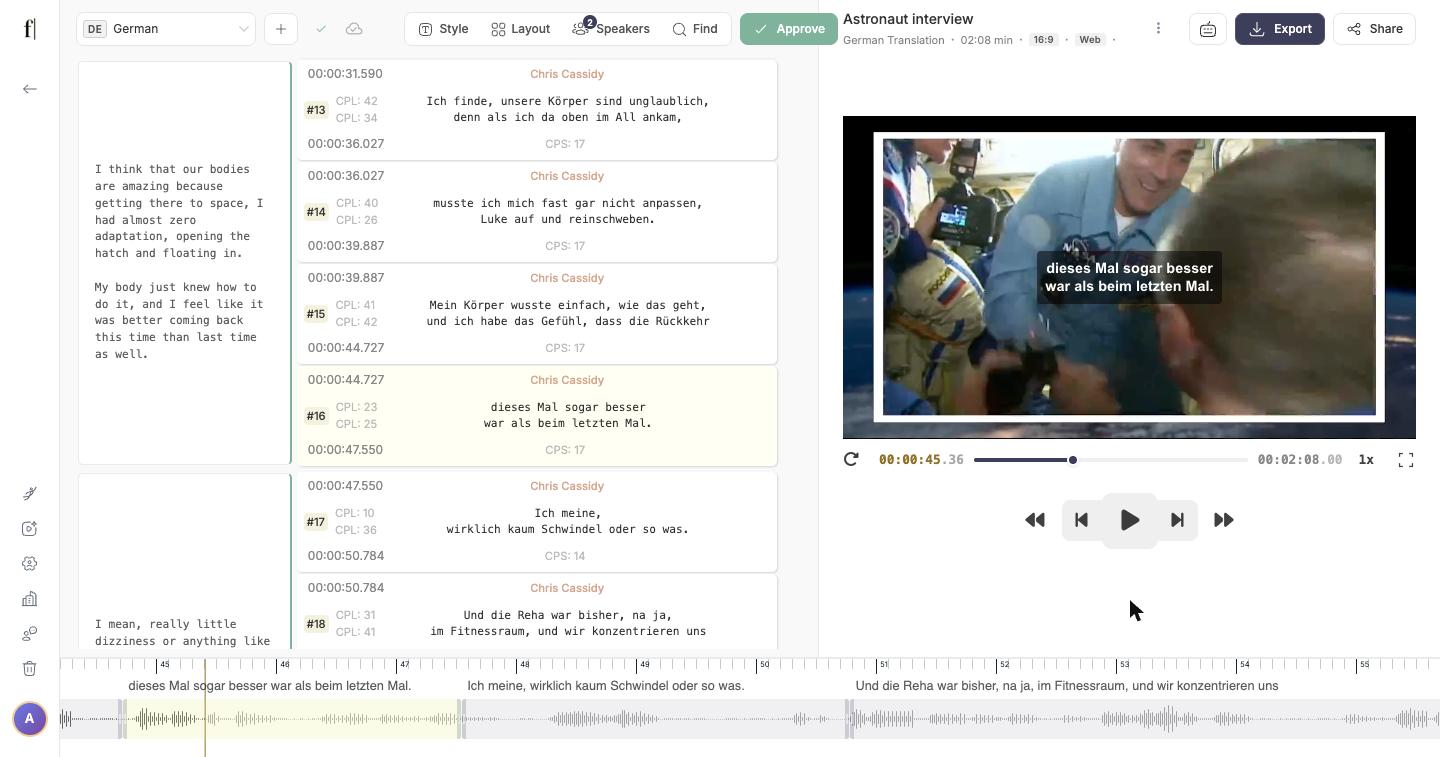
Task: Click timeline ruler mark 50
Action: (763, 665)
